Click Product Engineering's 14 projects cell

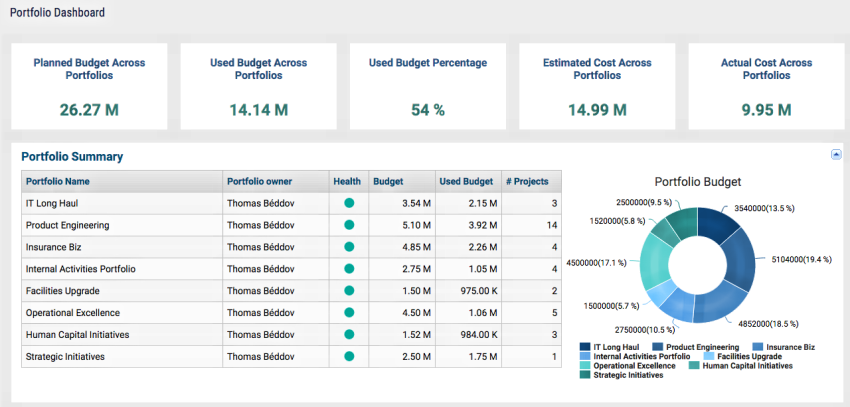tap(531, 225)
